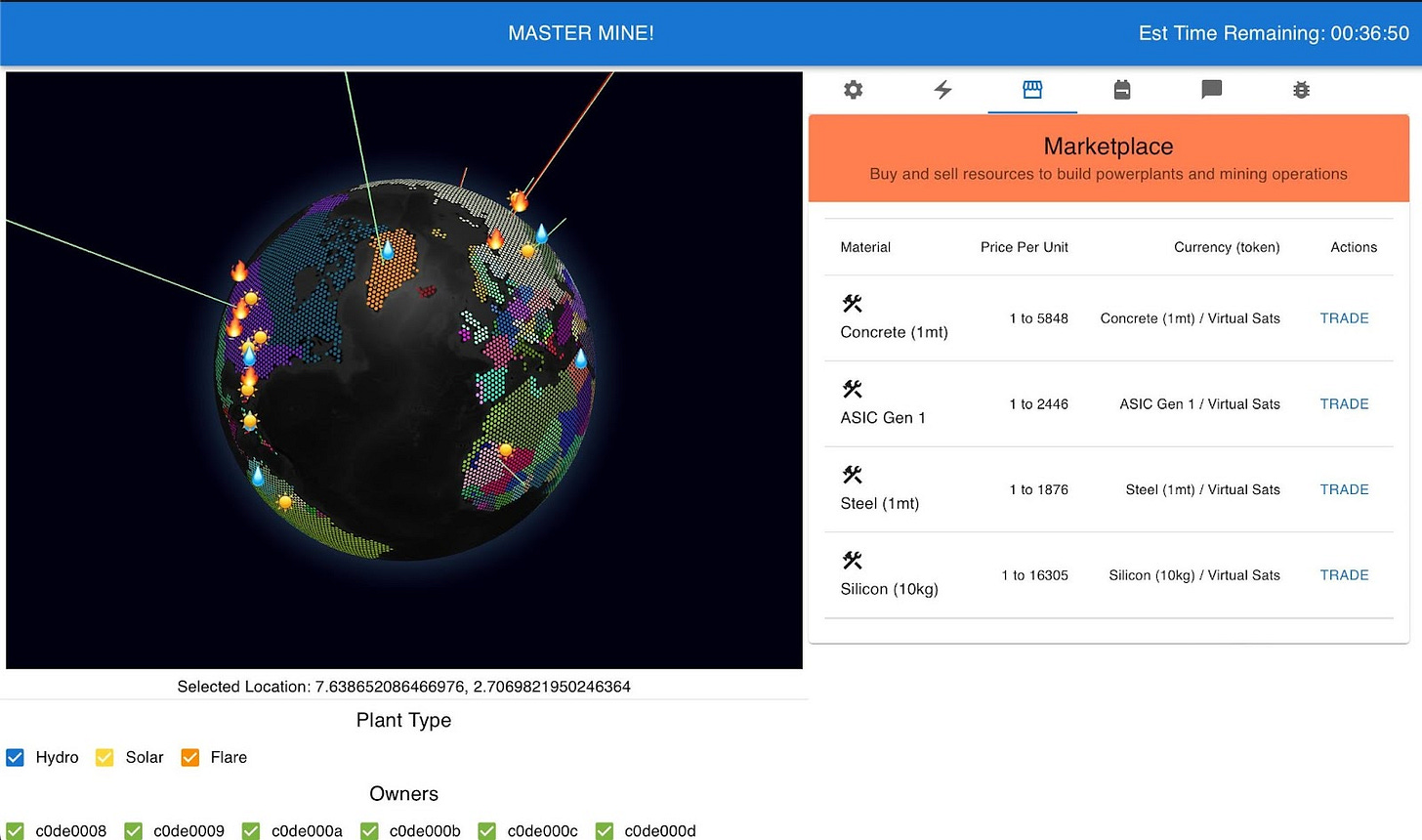Screen dimensions: 1422x840
Task: Toggle owner c0de0009 checkbox
Action: pyautogui.click(x=134, y=831)
